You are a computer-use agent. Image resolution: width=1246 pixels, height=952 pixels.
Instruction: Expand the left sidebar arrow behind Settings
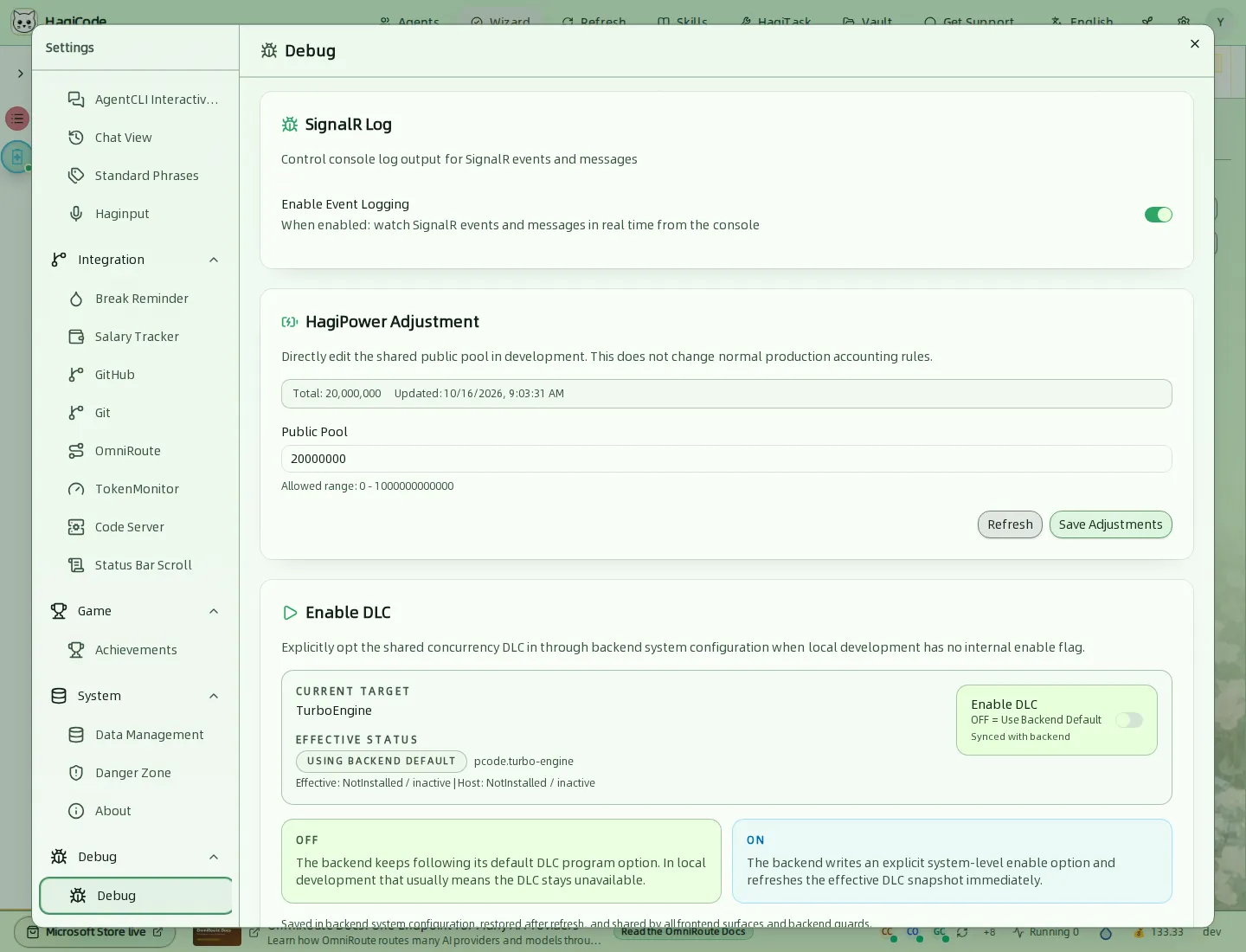[20, 74]
